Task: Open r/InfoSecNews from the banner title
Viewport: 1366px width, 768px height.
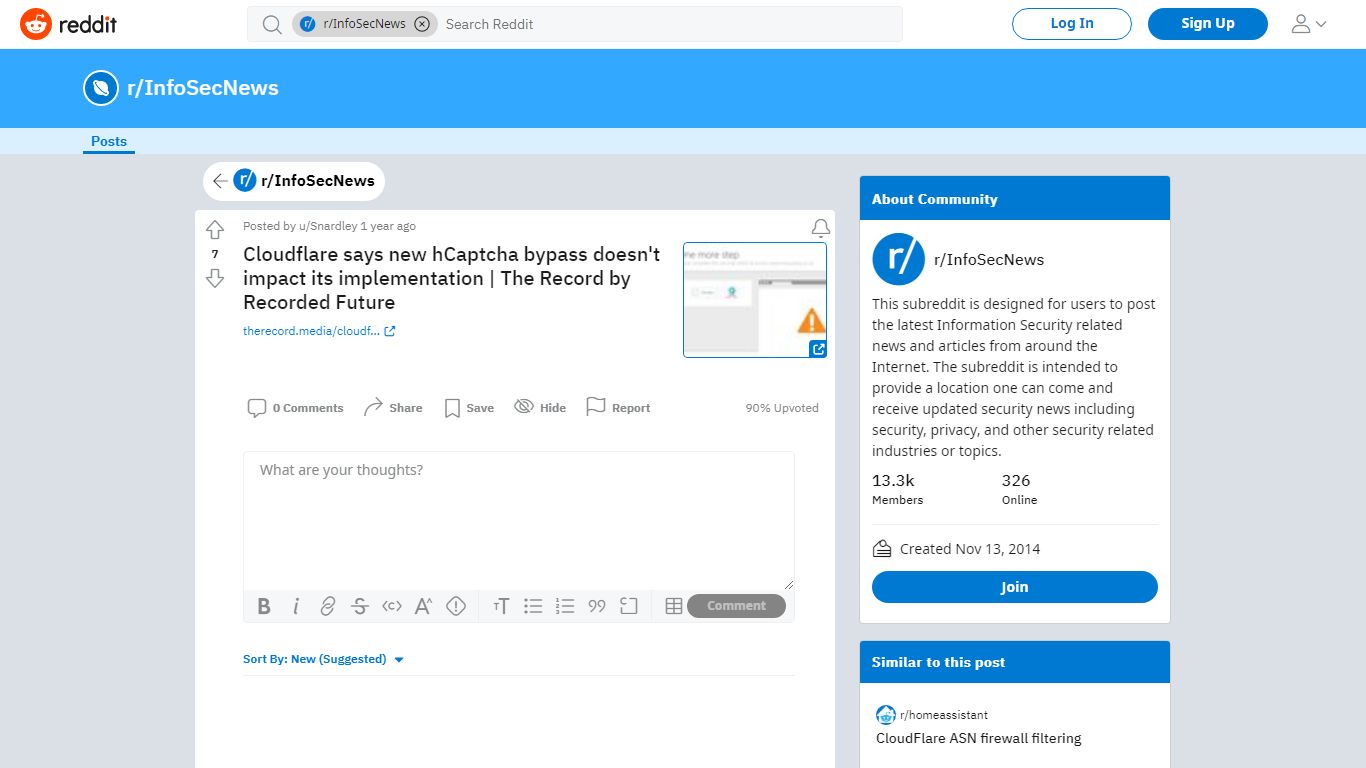Action: (x=203, y=88)
